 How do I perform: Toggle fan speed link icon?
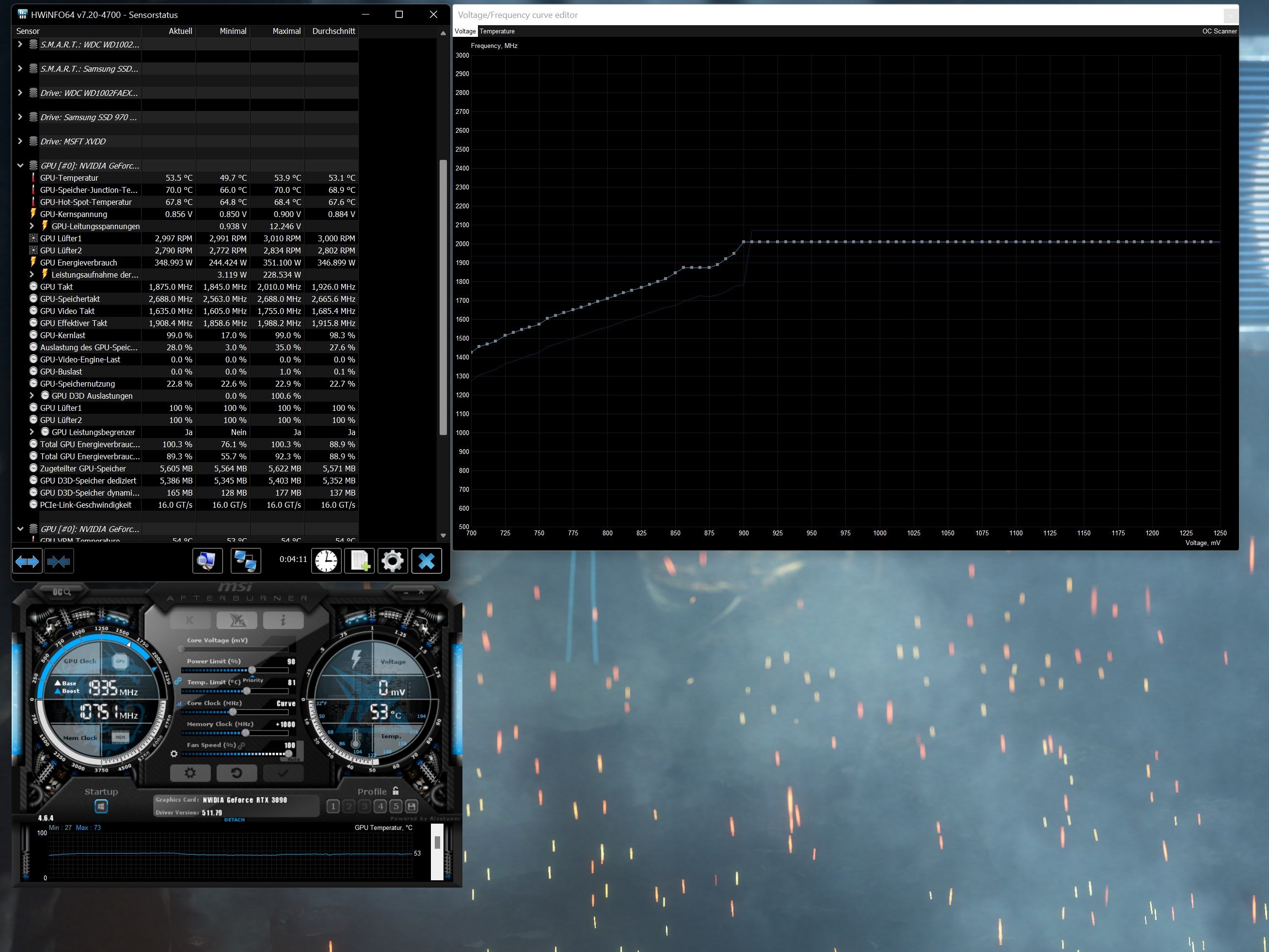[242, 746]
